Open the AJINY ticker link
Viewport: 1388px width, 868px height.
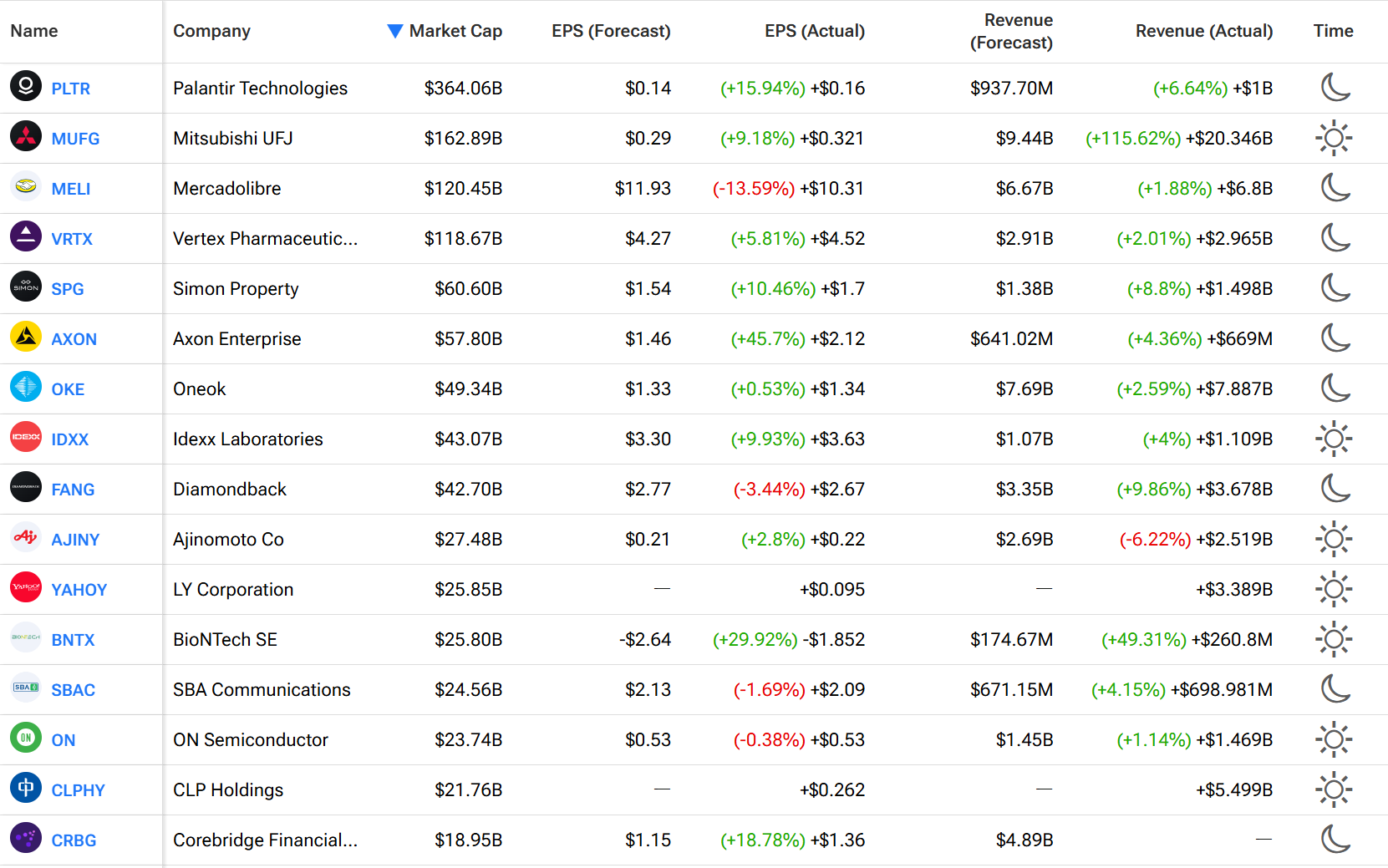(x=75, y=540)
